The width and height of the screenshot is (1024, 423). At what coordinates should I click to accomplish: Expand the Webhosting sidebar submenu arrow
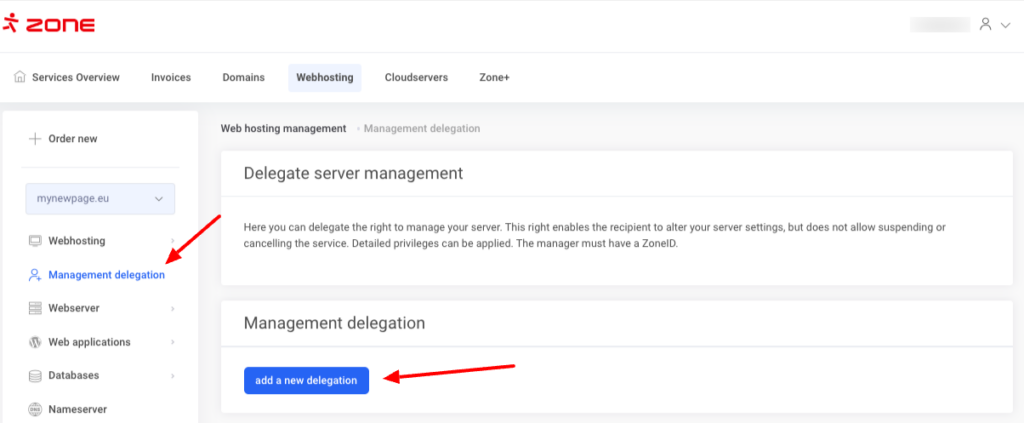coord(173,241)
